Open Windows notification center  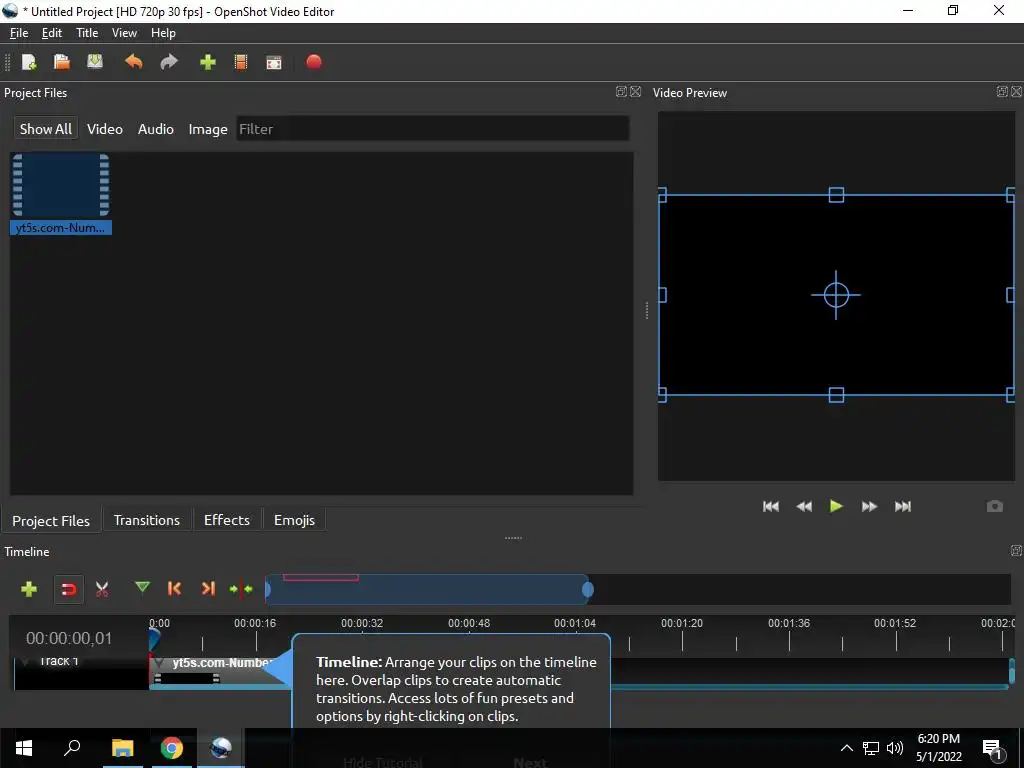click(992, 749)
